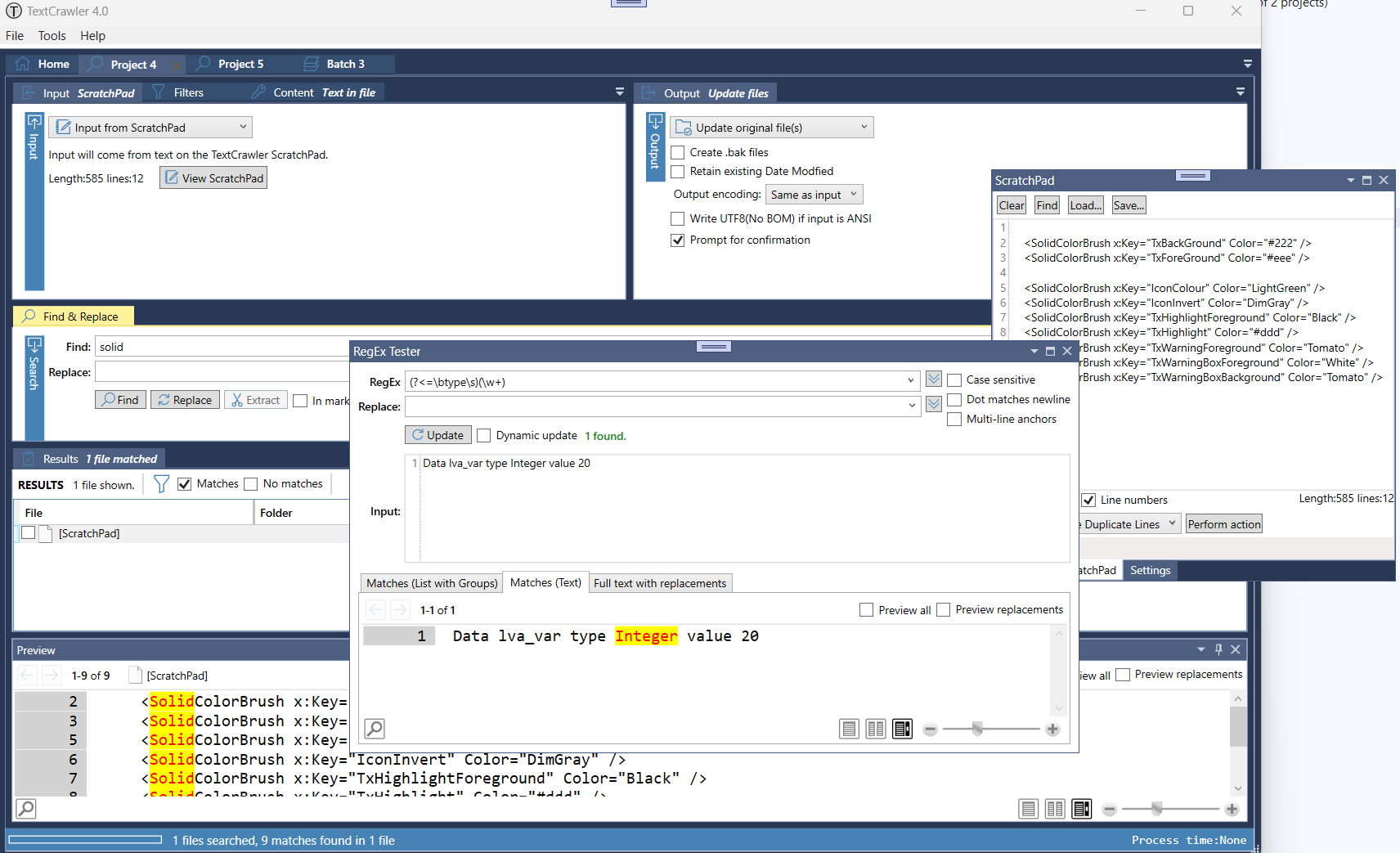Viewport: 1400px width, 853px height.
Task: Click the zoom-in plus icon in RegEx Tester
Action: pos(1052,730)
